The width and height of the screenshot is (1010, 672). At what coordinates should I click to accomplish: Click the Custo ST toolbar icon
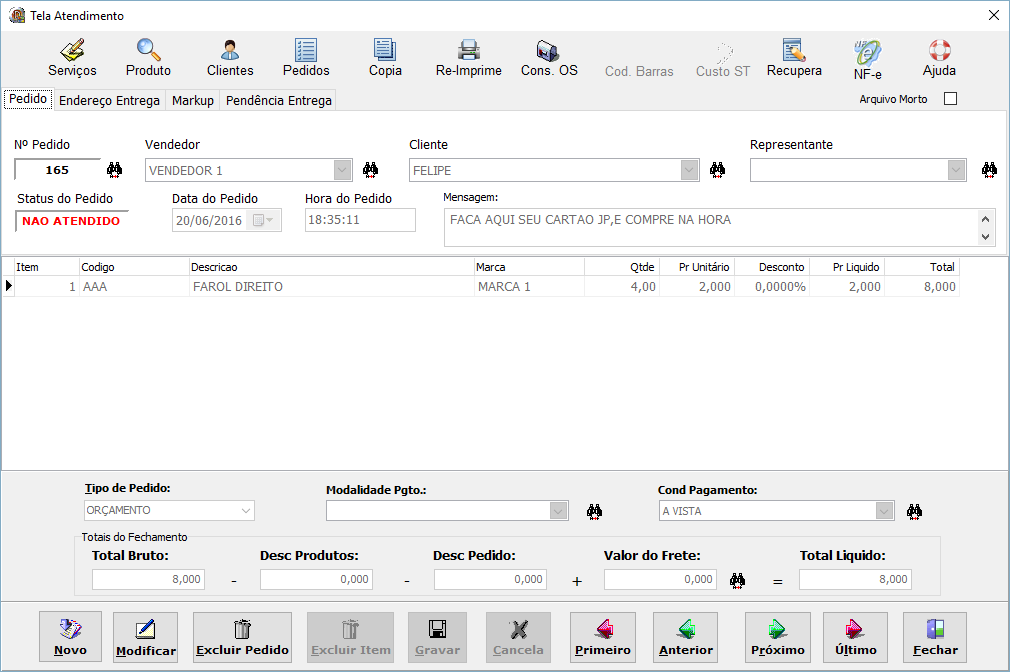tap(723, 59)
